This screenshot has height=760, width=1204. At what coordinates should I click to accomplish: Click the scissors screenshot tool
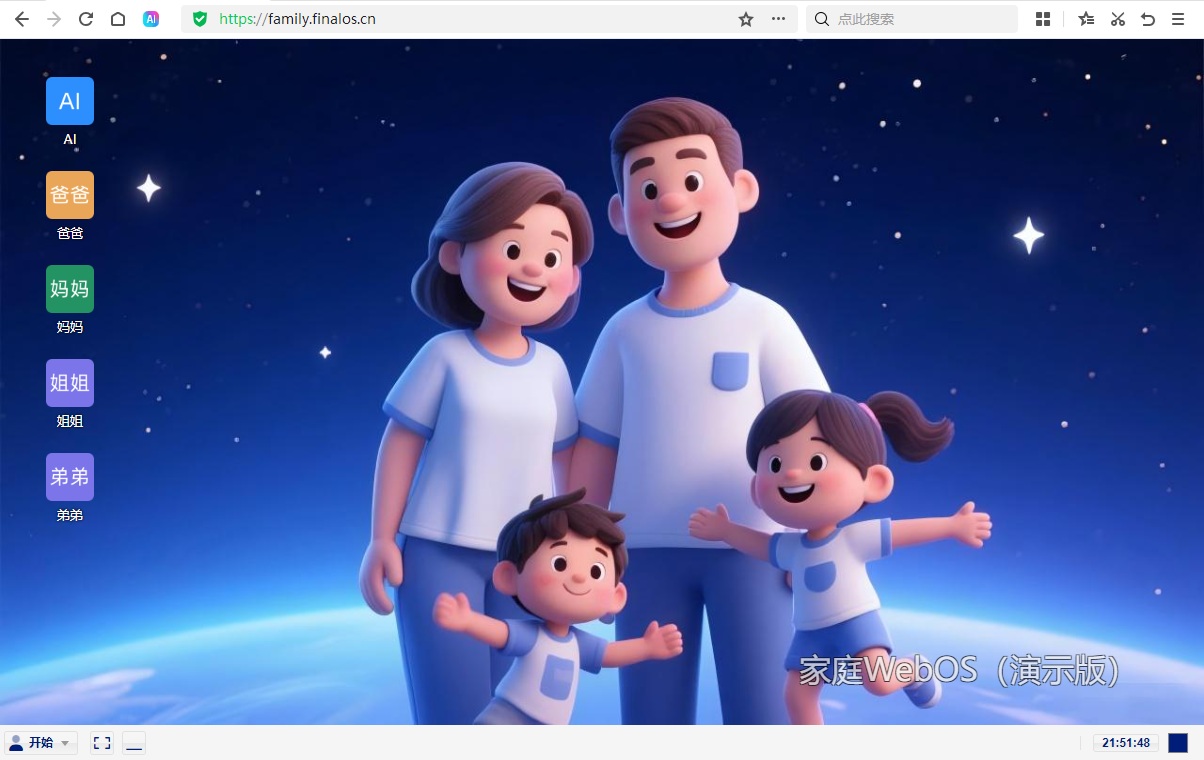pyautogui.click(x=1118, y=19)
